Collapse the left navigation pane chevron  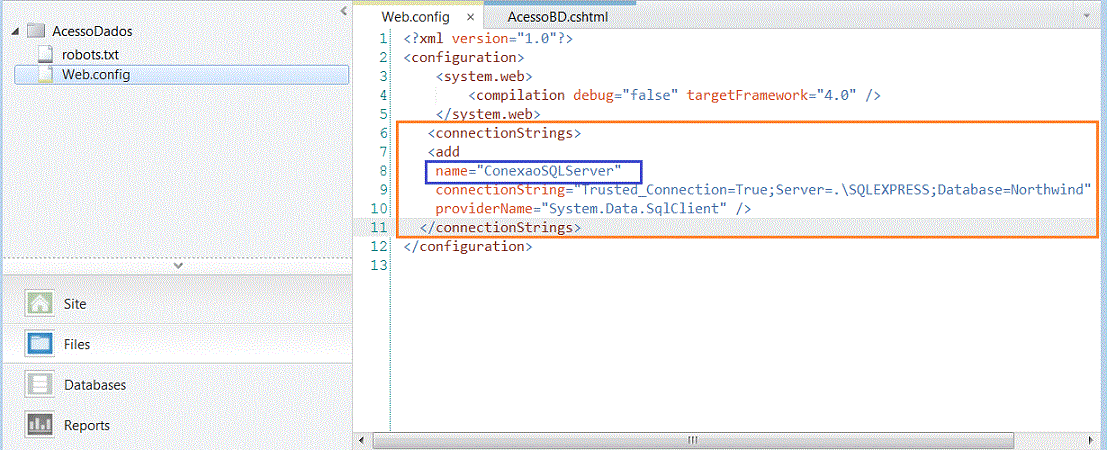tap(343, 11)
